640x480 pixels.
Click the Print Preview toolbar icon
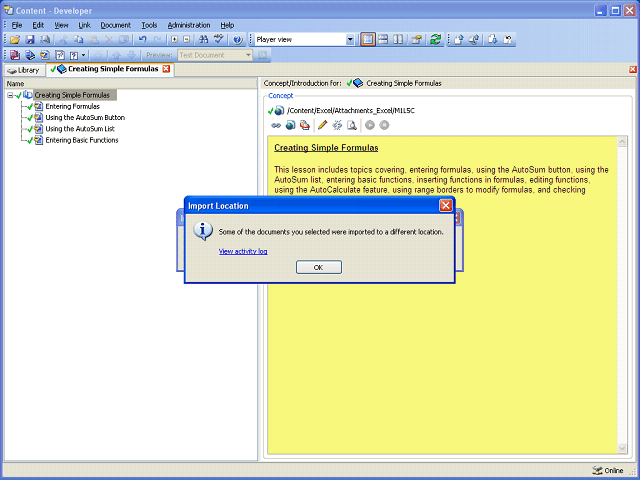pyautogui.click(x=45, y=40)
